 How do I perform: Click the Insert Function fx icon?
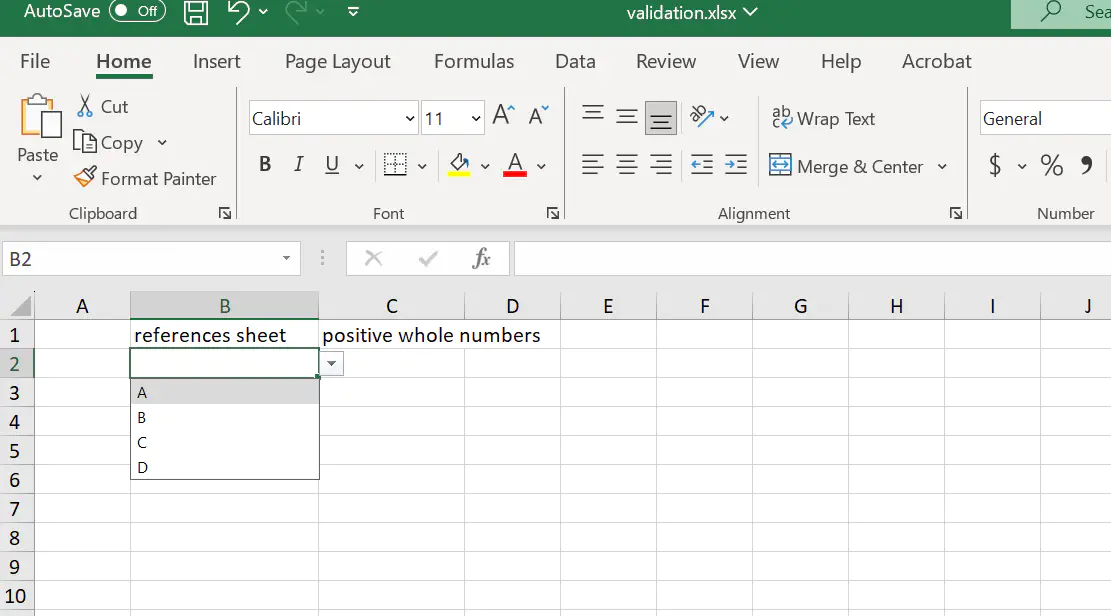[x=481, y=259]
